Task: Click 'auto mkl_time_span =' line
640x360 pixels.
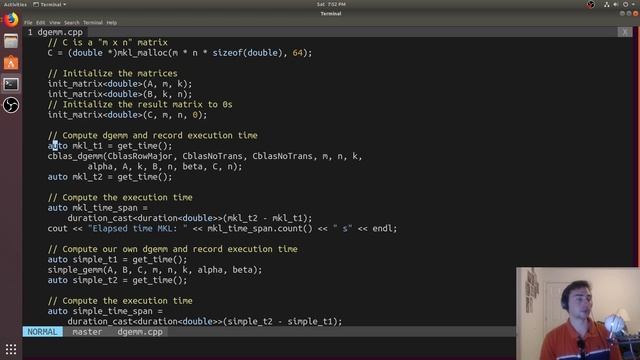Action: point(98,208)
